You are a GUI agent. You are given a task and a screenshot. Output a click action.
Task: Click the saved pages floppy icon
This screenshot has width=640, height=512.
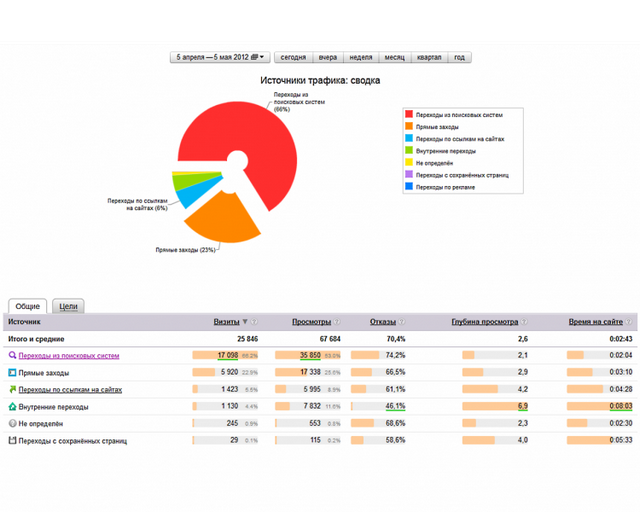pos(13,441)
